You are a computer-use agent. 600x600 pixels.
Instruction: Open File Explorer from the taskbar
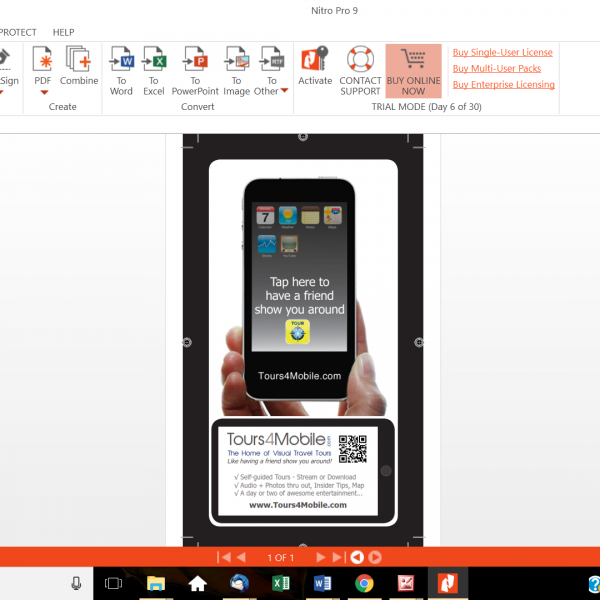(x=156, y=584)
